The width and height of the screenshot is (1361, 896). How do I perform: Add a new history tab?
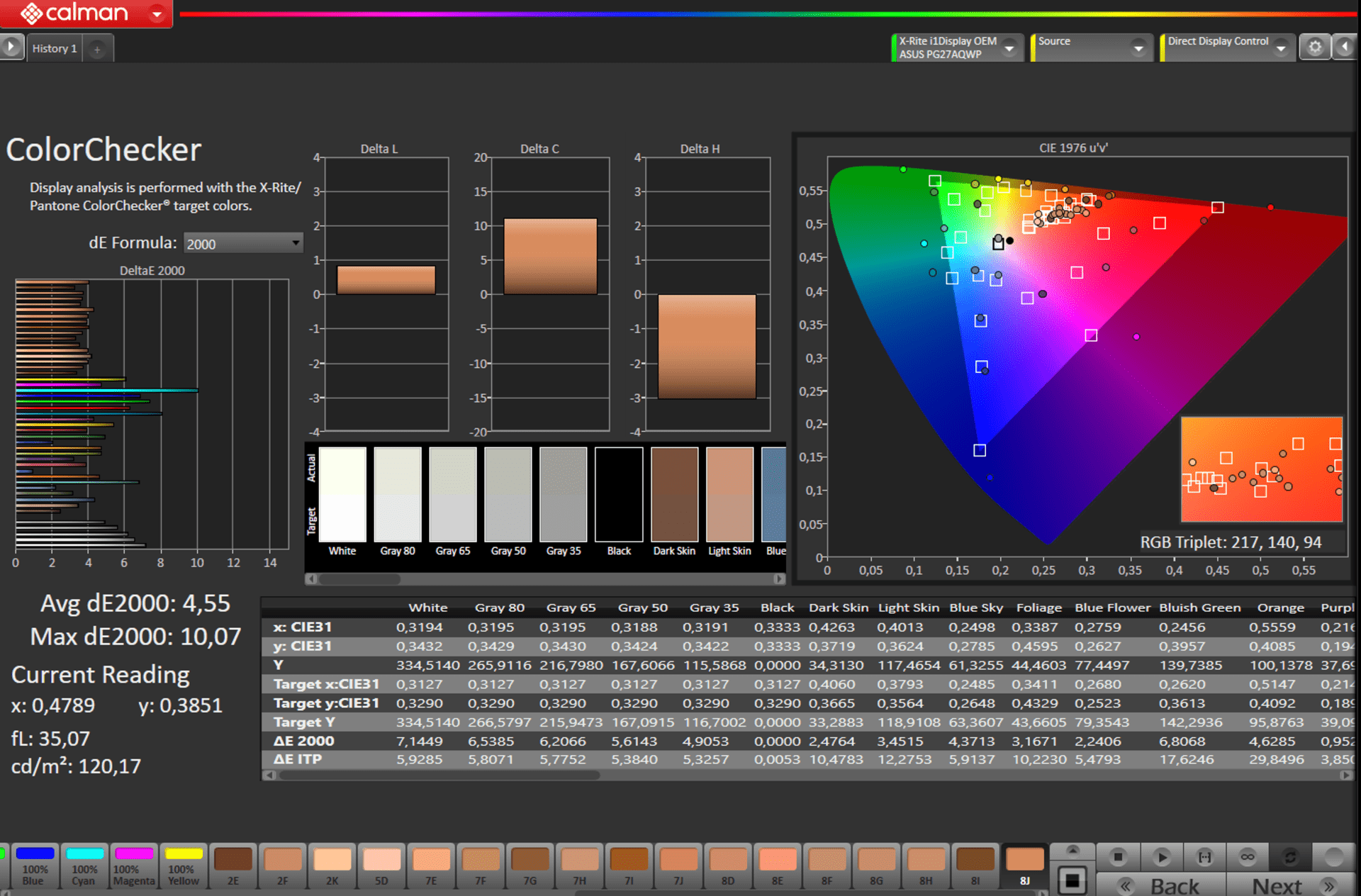(x=97, y=48)
